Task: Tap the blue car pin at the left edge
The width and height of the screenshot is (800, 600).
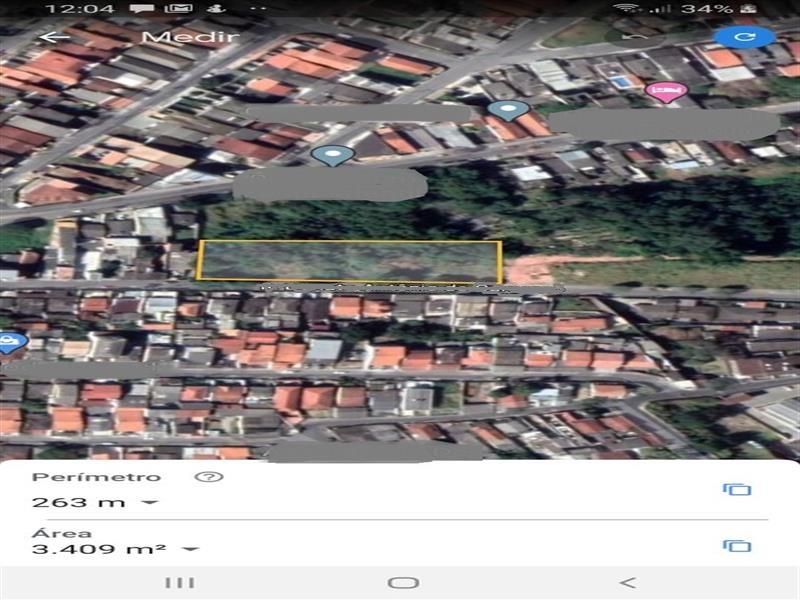Action: coord(9,343)
